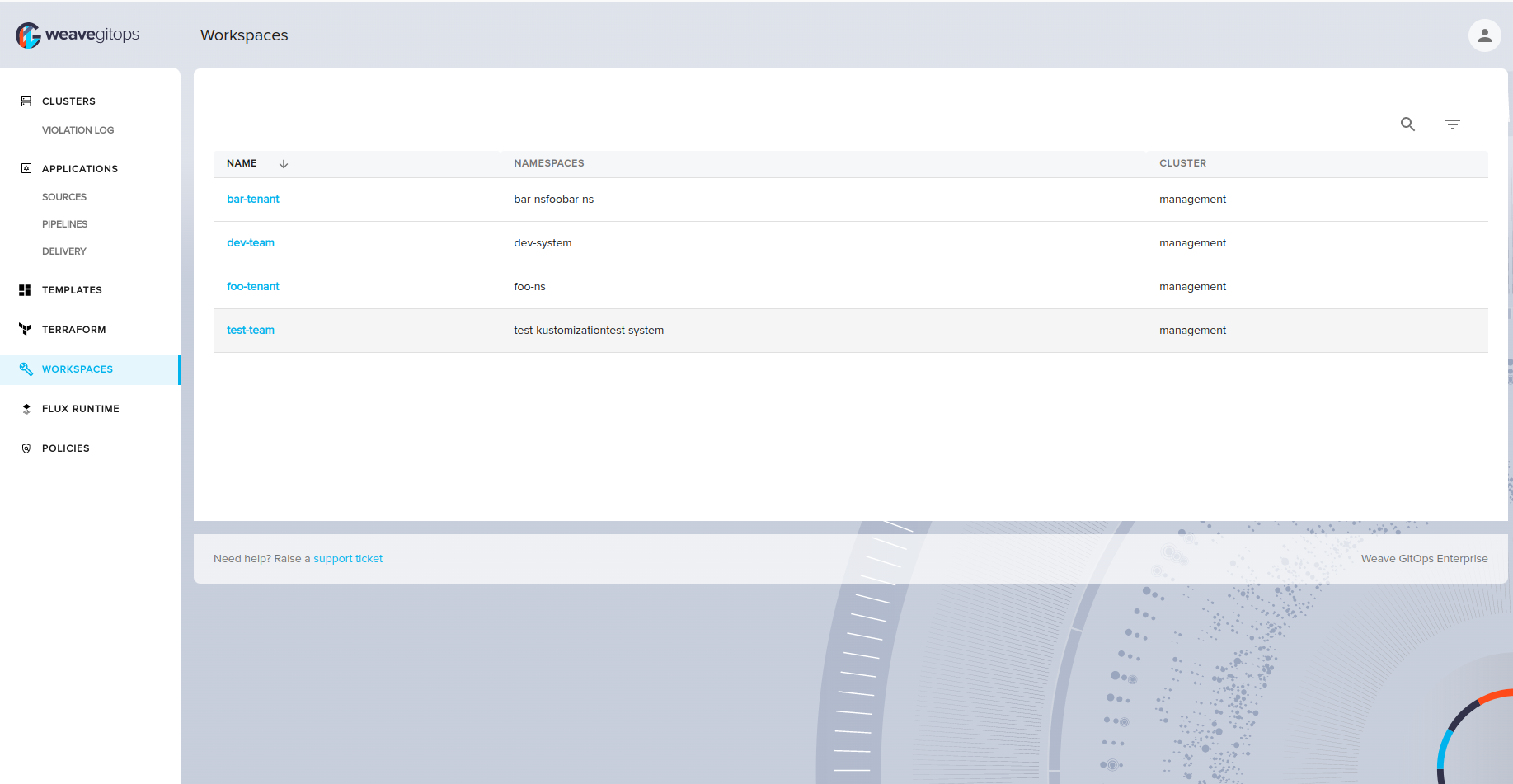Open the bar-tenant workspace
The height and width of the screenshot is (784, 1513).
pos(253,200)
